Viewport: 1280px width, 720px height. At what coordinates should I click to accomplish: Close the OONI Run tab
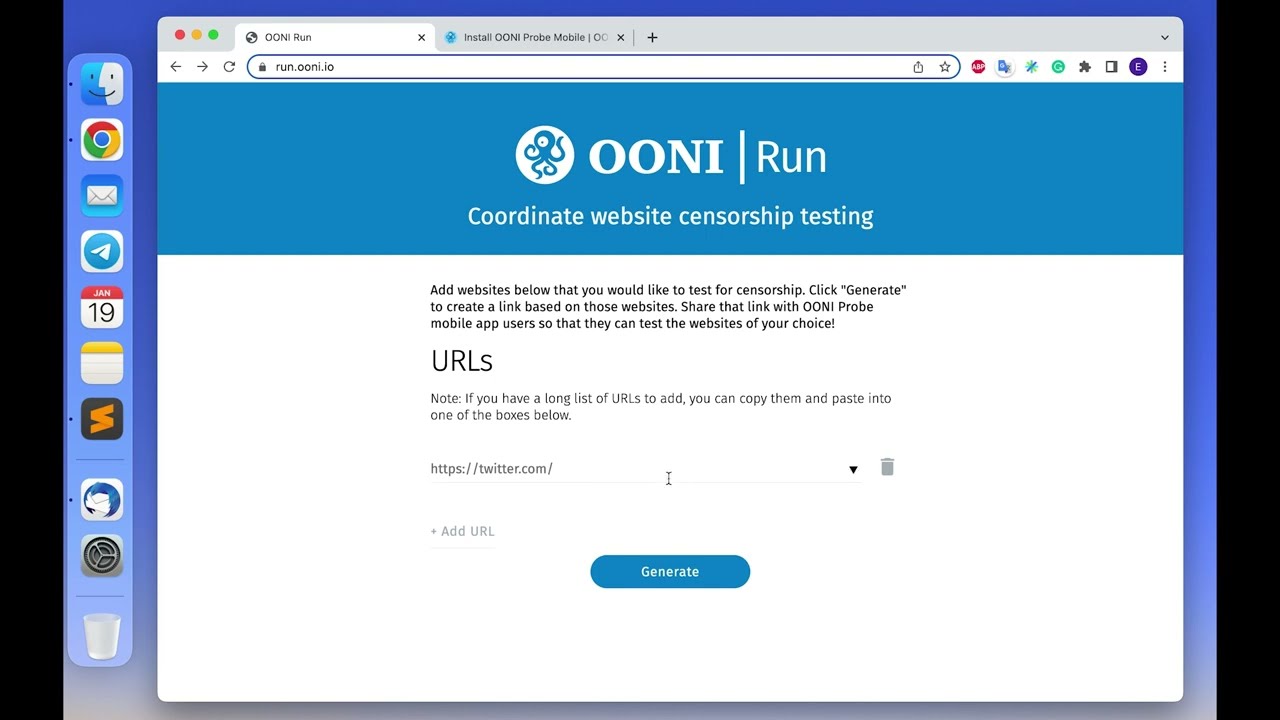pyautogui.click(x=421, y=37)
